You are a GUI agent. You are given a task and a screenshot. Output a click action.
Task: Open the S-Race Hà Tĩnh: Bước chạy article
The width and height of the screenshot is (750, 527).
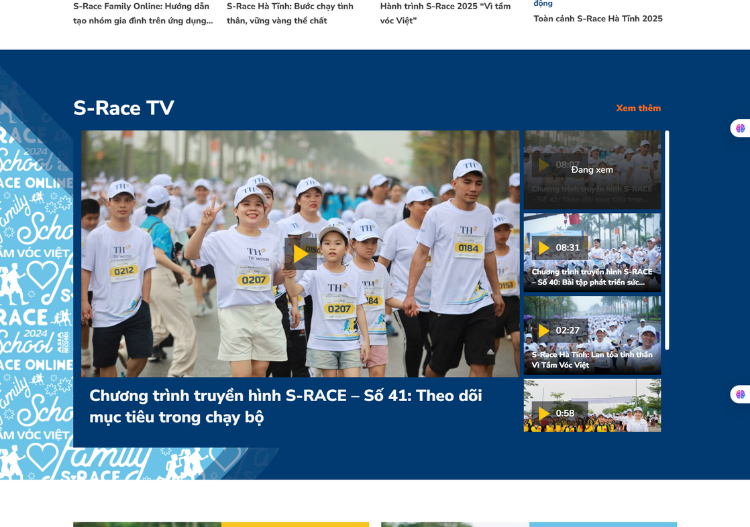[x=290, y=13]
